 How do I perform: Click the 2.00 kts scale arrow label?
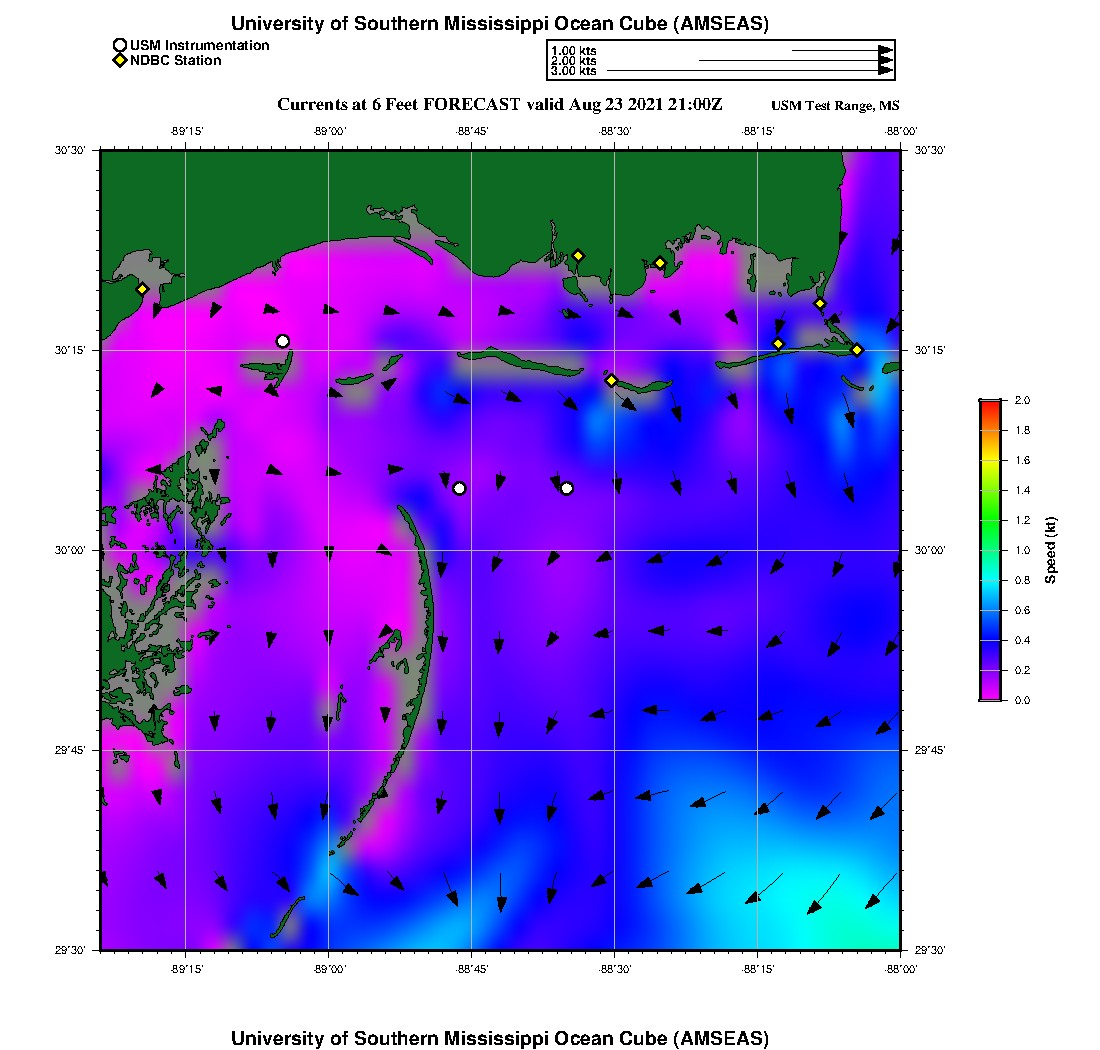coord(573,61)
